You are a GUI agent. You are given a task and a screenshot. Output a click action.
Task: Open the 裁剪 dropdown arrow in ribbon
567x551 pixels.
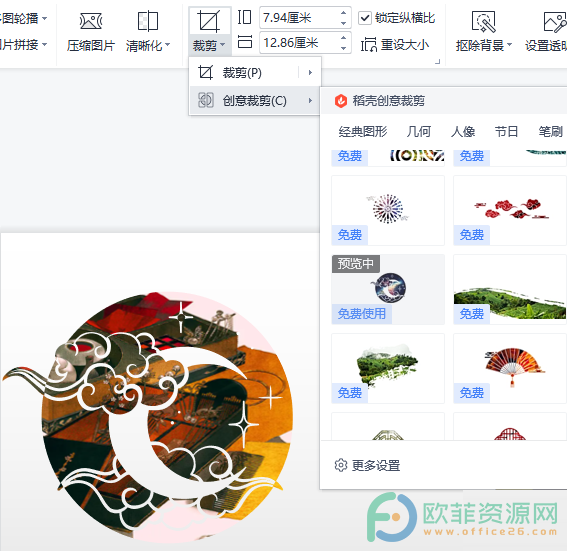pyautogui.click(x=223, y=45)
